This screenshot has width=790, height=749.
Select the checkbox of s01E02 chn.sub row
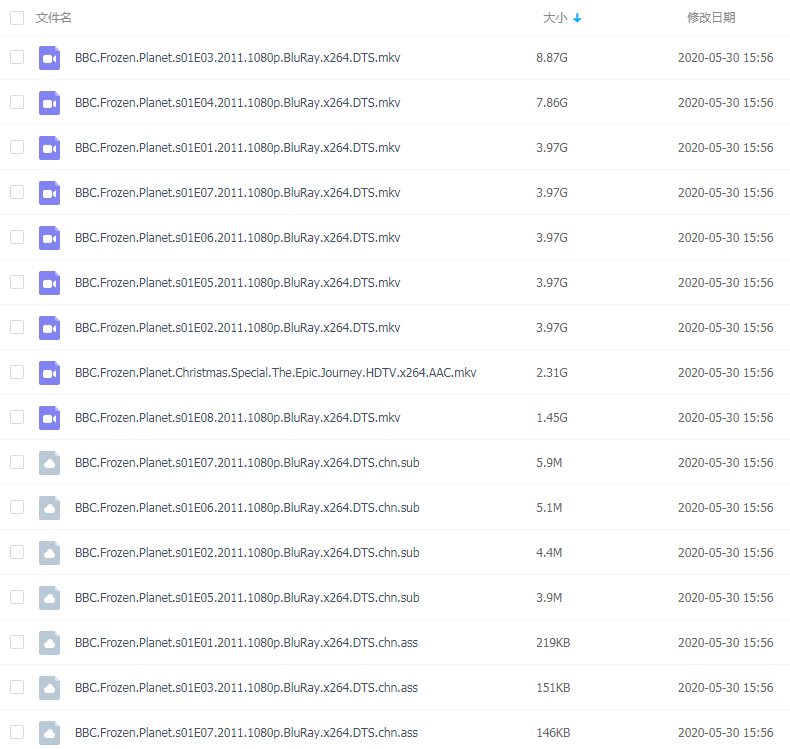coord(17,552)
